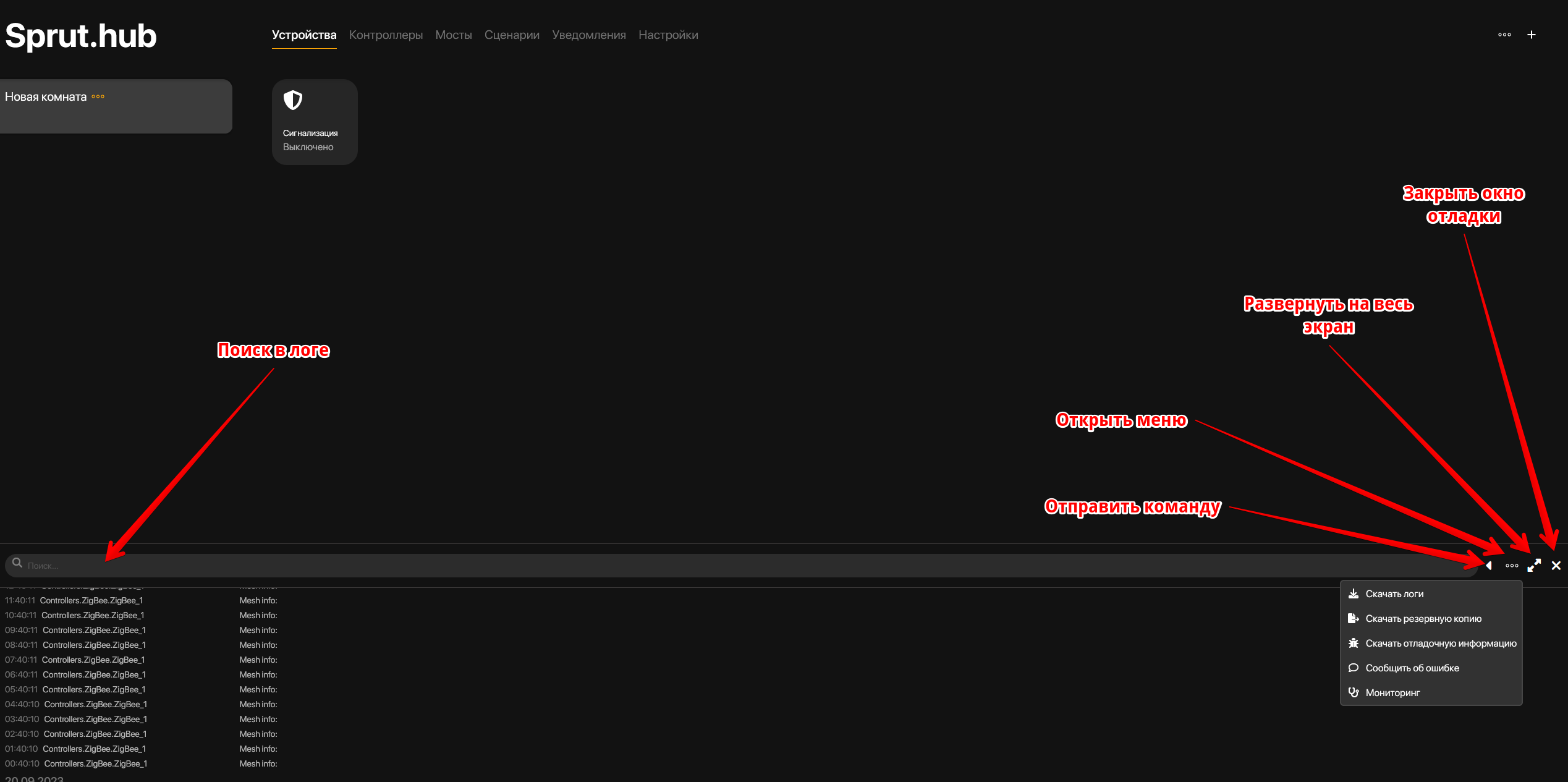Open the Контроллеры tab

[x=386, y=35]
